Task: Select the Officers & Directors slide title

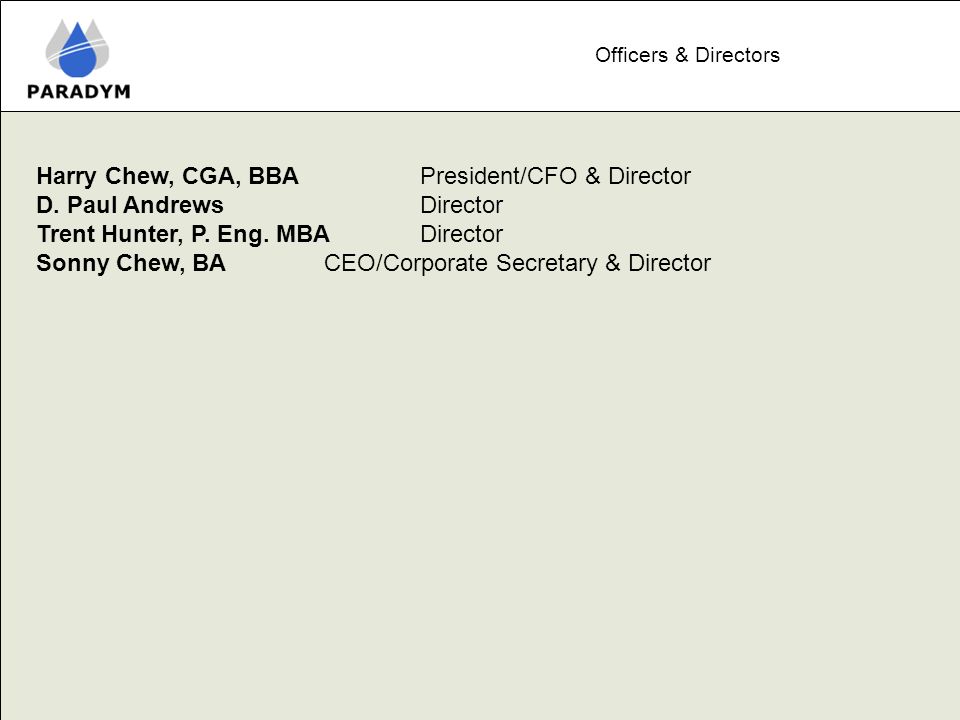Action: click(x=687, y=55)
